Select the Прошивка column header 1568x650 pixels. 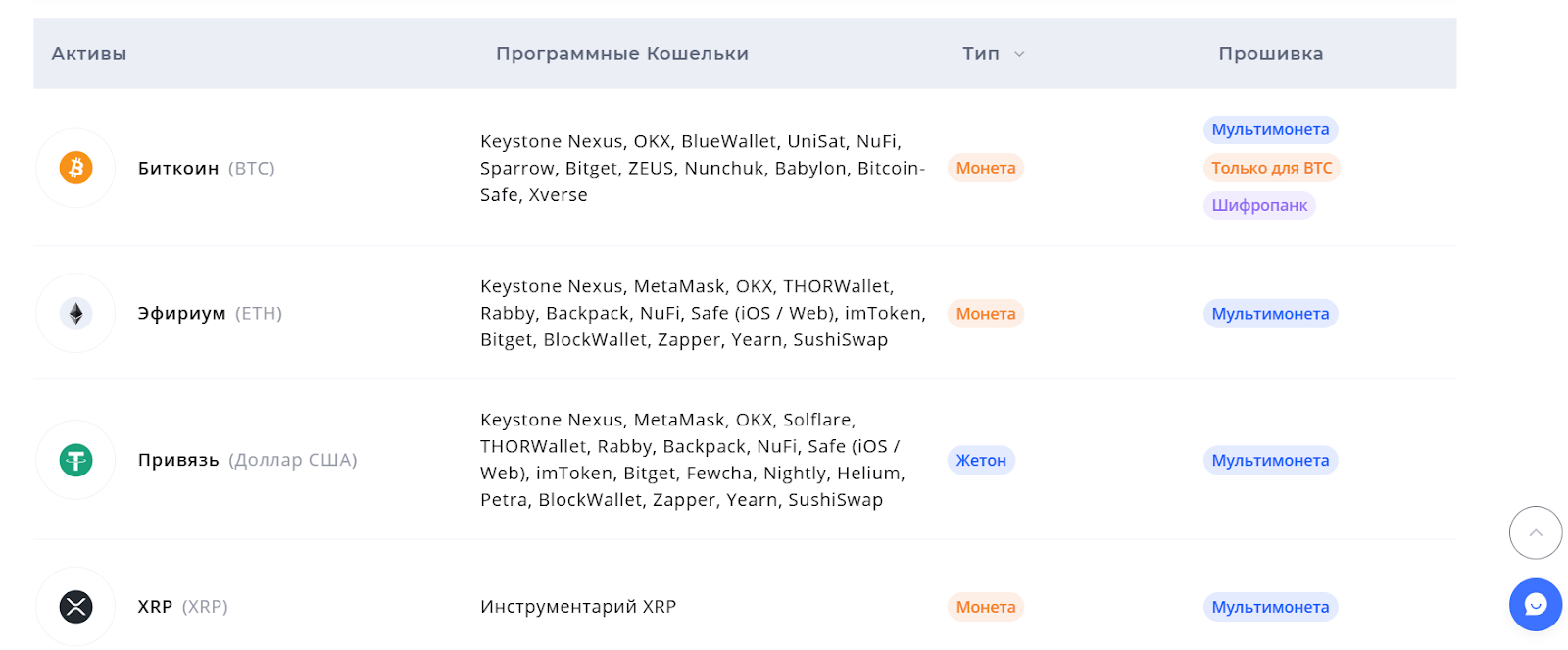coord(1270,54)
